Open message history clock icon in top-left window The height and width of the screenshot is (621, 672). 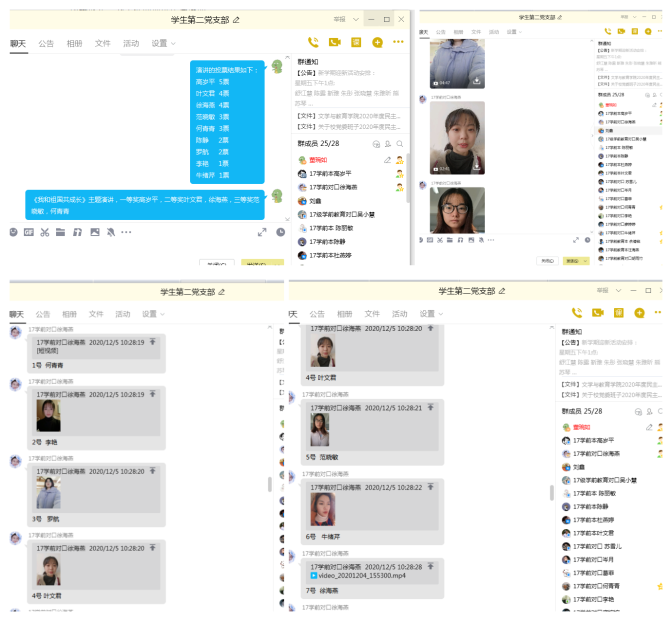pyautogui.click(x=278, y=232)
